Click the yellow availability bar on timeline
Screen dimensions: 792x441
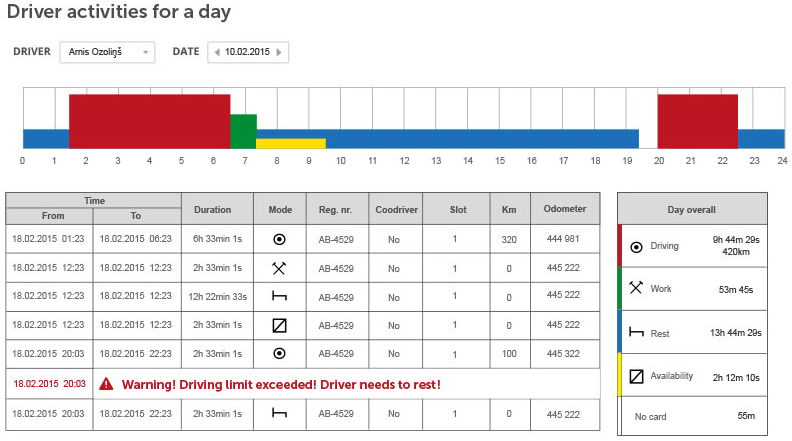tap(290, 143)
